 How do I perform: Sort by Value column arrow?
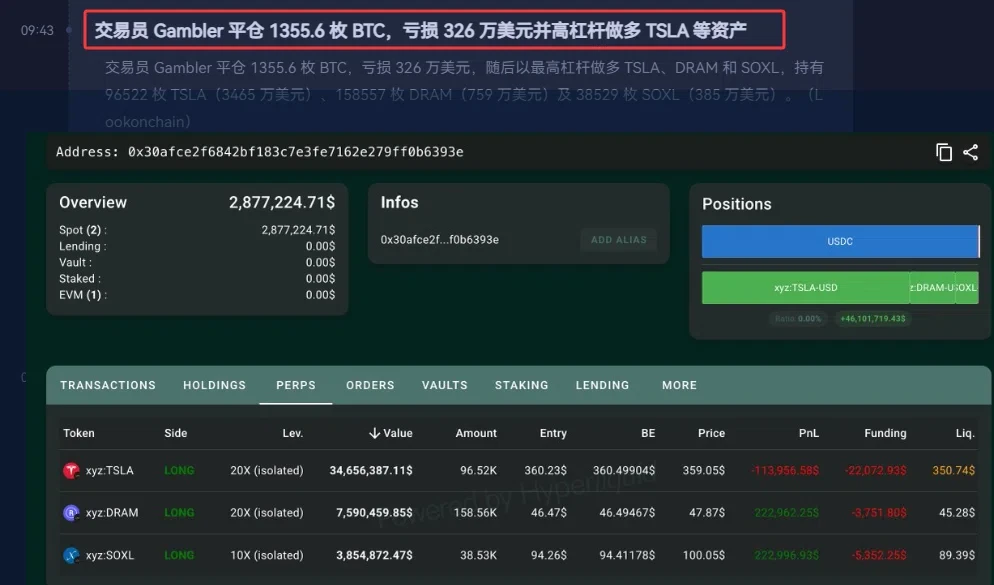[x=375, y=433]
